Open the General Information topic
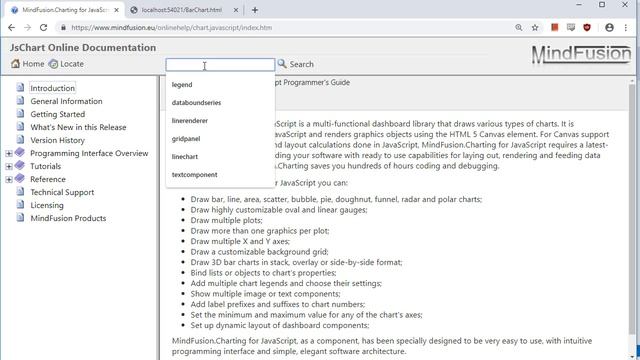 pyautogui.click(x=66, y=101)
